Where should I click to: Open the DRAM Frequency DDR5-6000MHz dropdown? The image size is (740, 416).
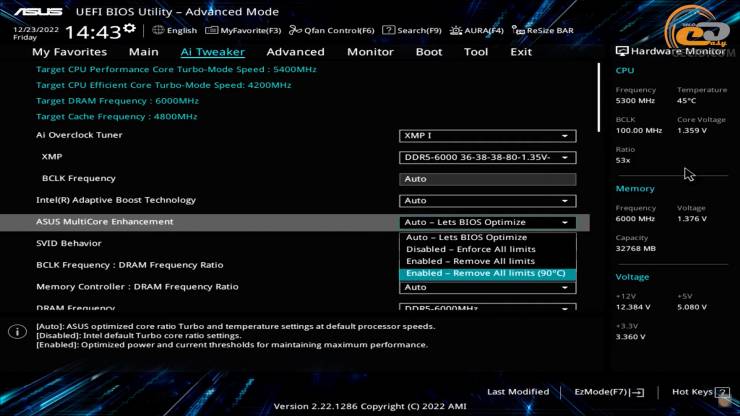[x=488, y=307]
